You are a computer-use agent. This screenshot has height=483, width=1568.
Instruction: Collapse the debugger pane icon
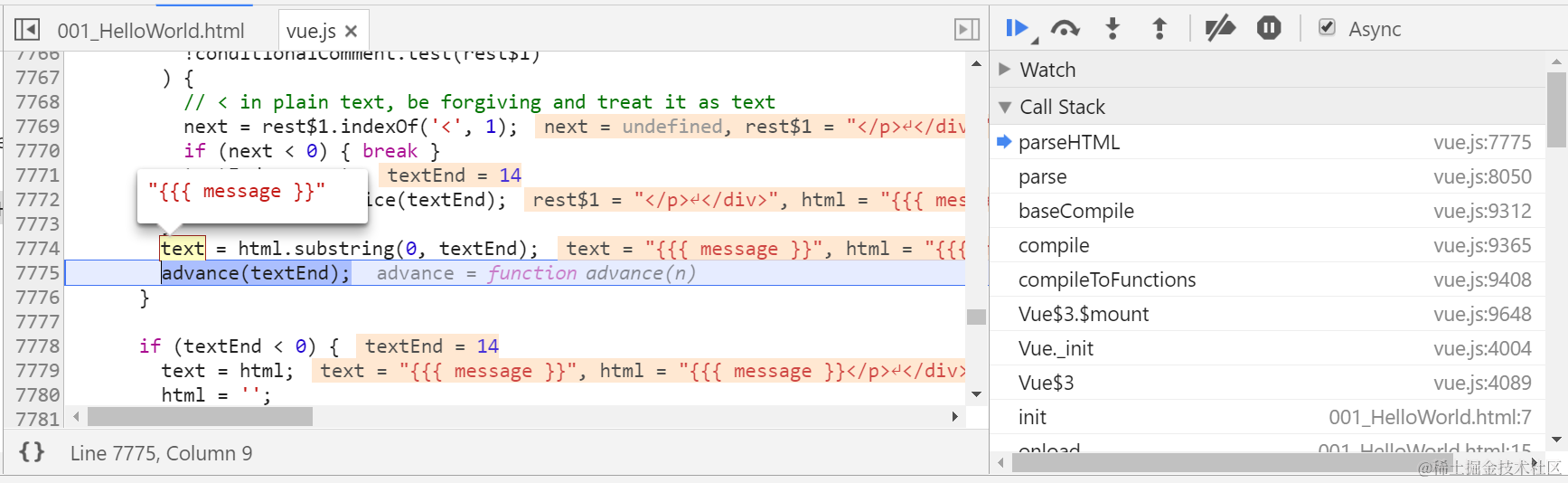pyautogui.click(x=967, y=30)
